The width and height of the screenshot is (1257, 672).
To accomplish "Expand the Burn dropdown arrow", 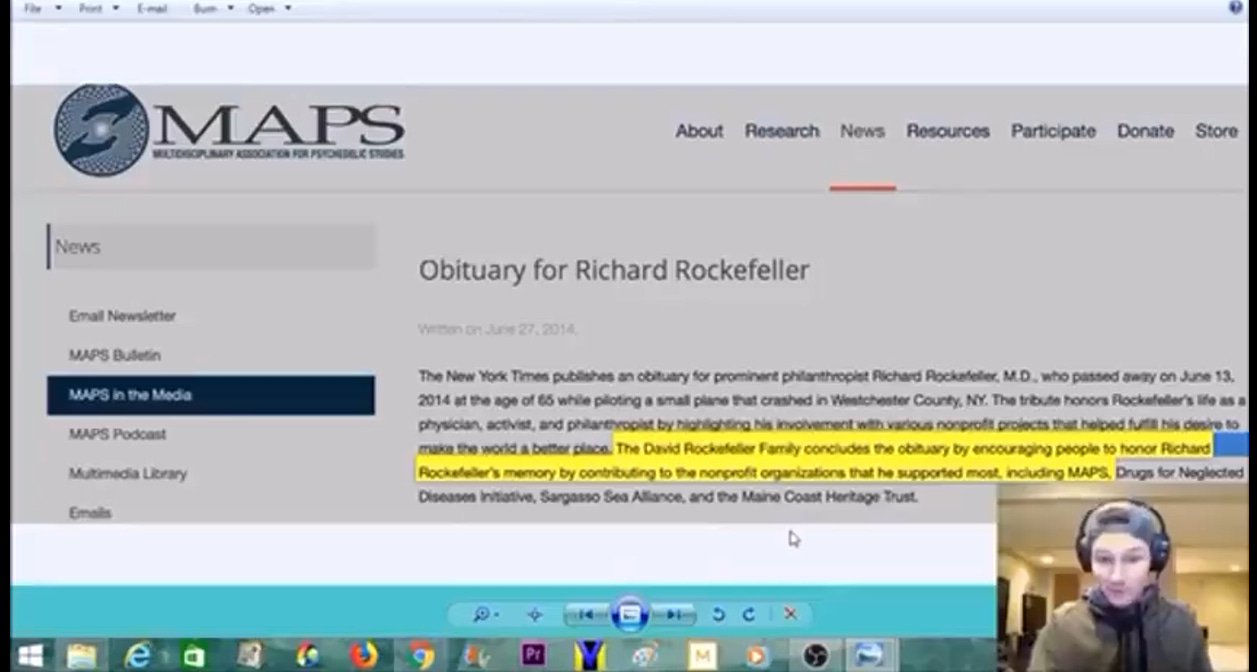I will coord(231,8).
